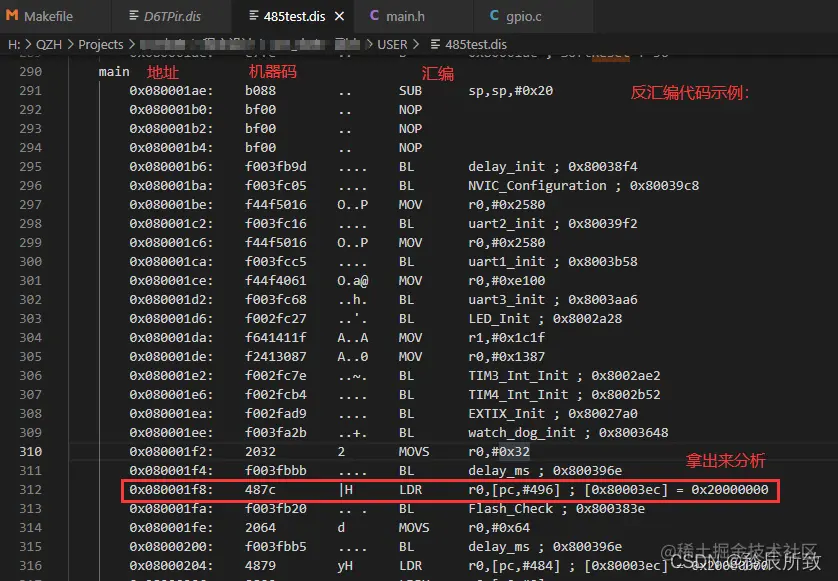Click highlighted #0x32 on line 310
Image resolution: width=838 pixels, height=581 pixels.
(514, 452)
